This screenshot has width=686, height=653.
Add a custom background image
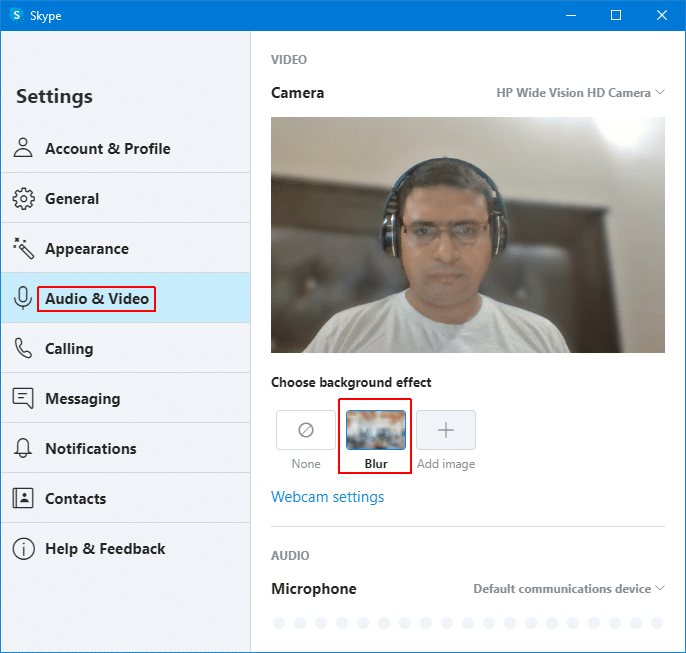coord(446,430)
